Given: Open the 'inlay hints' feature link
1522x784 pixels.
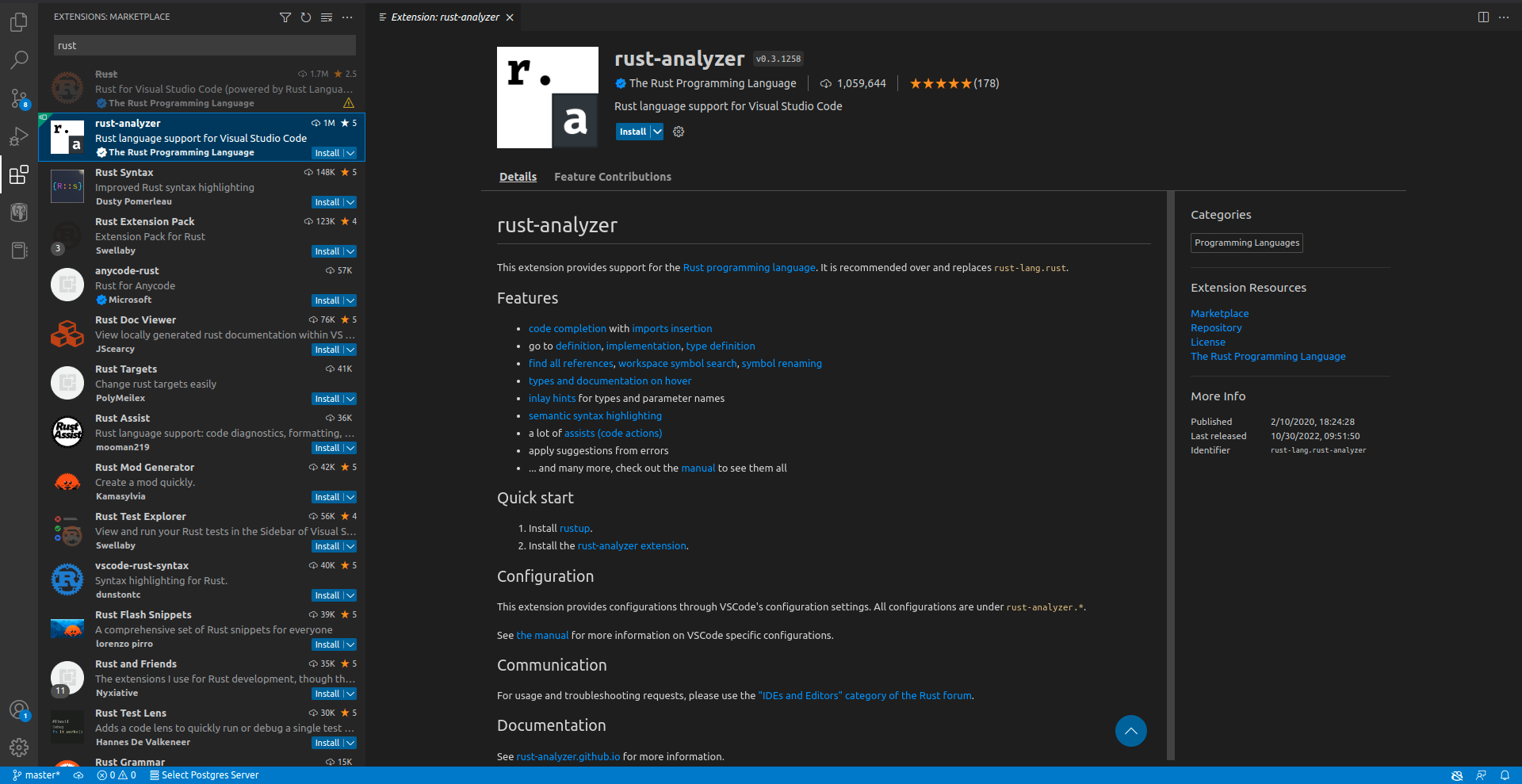Looking at the screenshot, I should (552, 399).
